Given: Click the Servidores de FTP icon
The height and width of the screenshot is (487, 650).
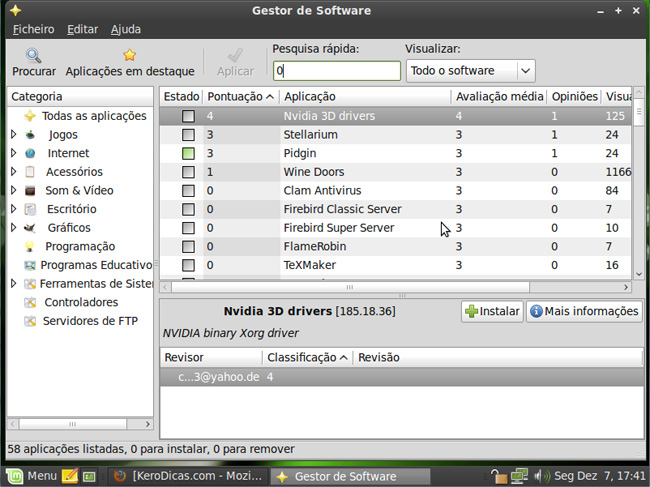Looking at the screenshot, I should coord(30,321).
